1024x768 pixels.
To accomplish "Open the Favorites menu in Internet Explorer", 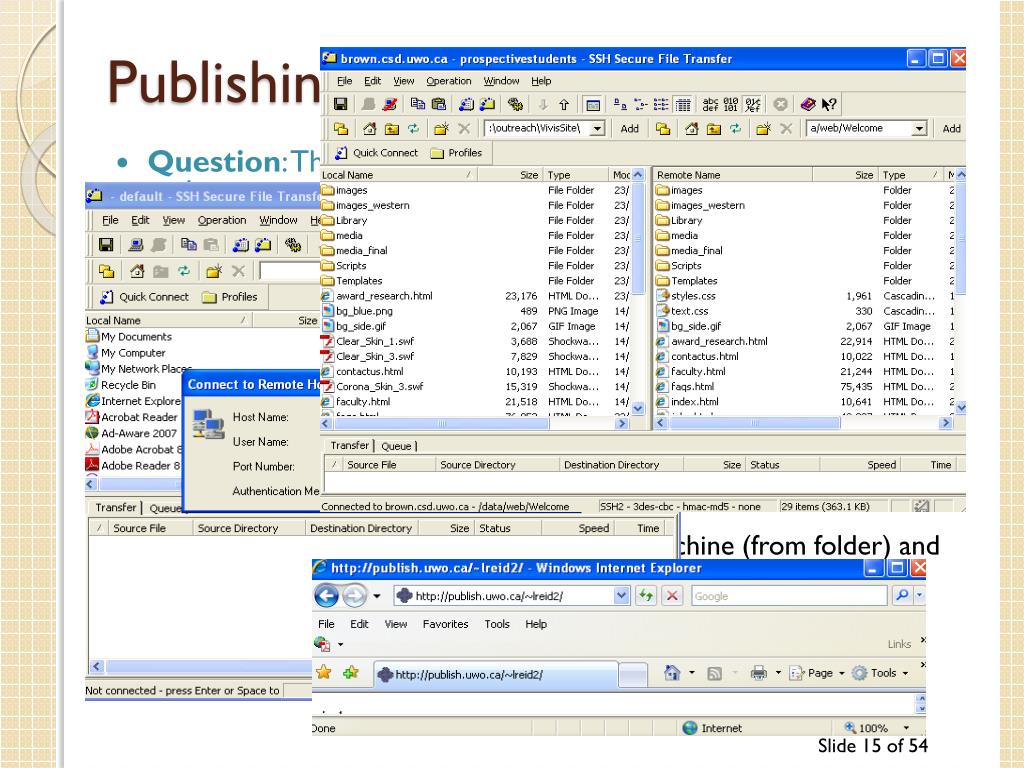I will [445, 624].
